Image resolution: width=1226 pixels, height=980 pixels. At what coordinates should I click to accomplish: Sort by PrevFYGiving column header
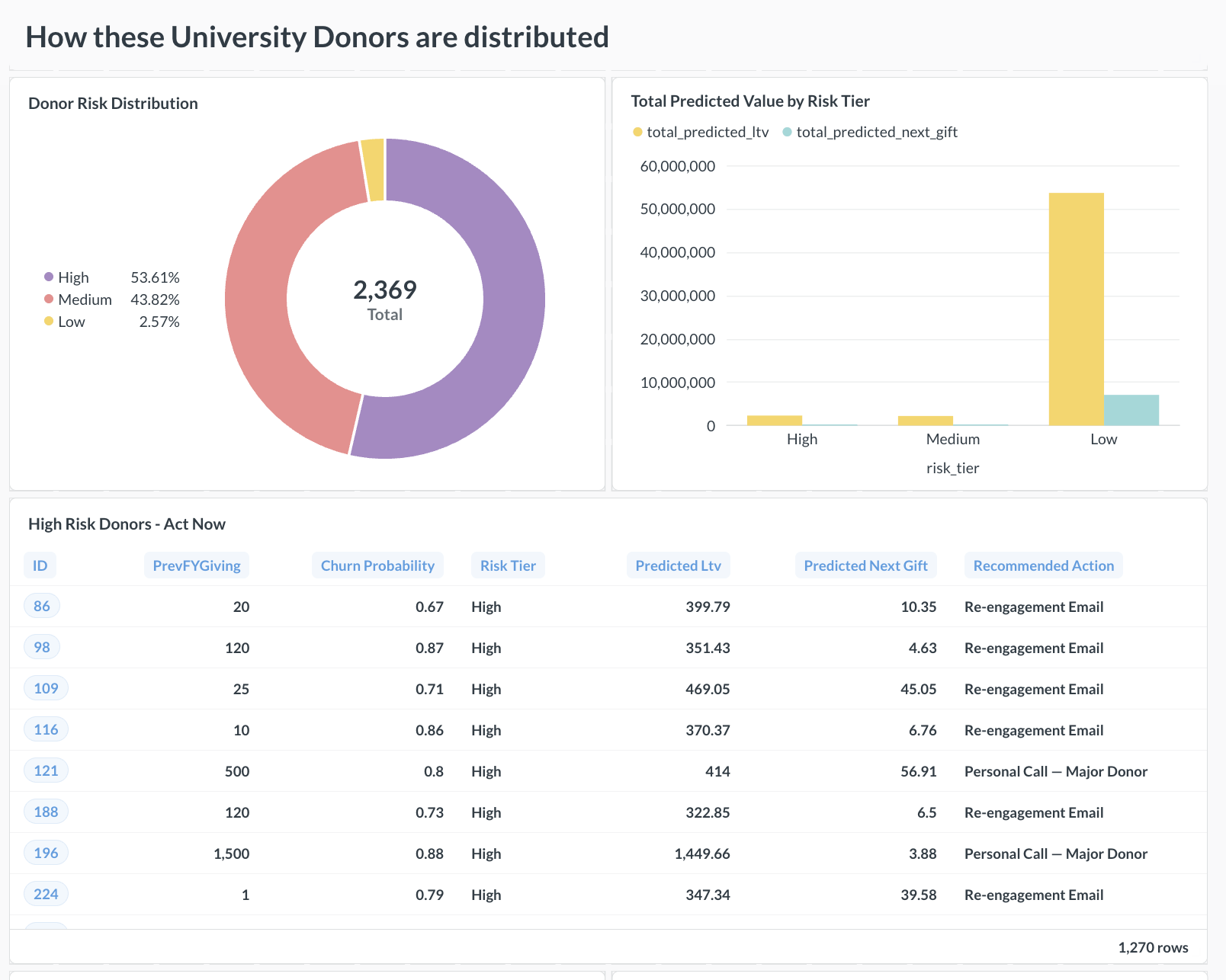point(197,565)
